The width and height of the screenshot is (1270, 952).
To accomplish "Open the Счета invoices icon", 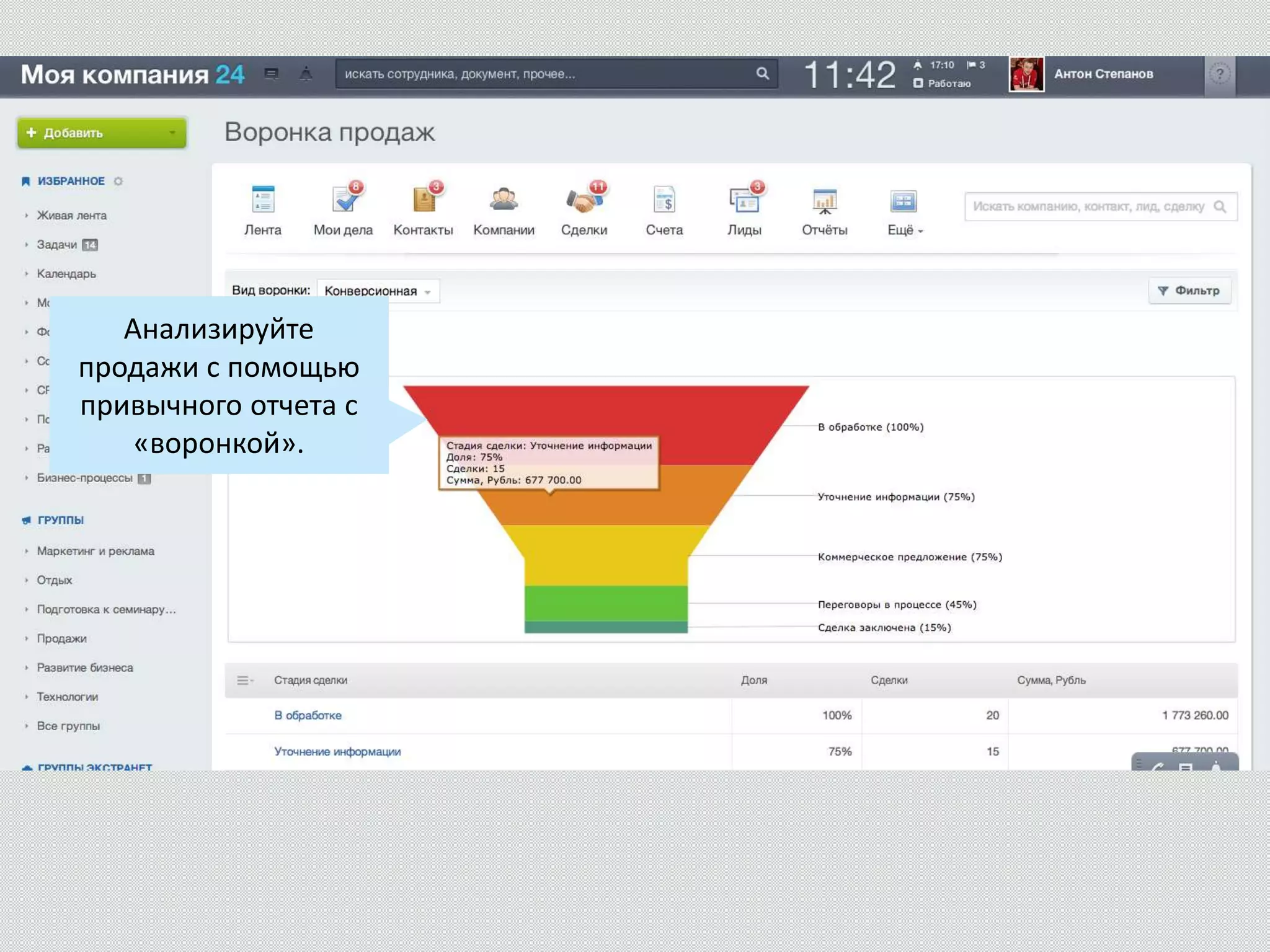I will click(x=664, y=200).
